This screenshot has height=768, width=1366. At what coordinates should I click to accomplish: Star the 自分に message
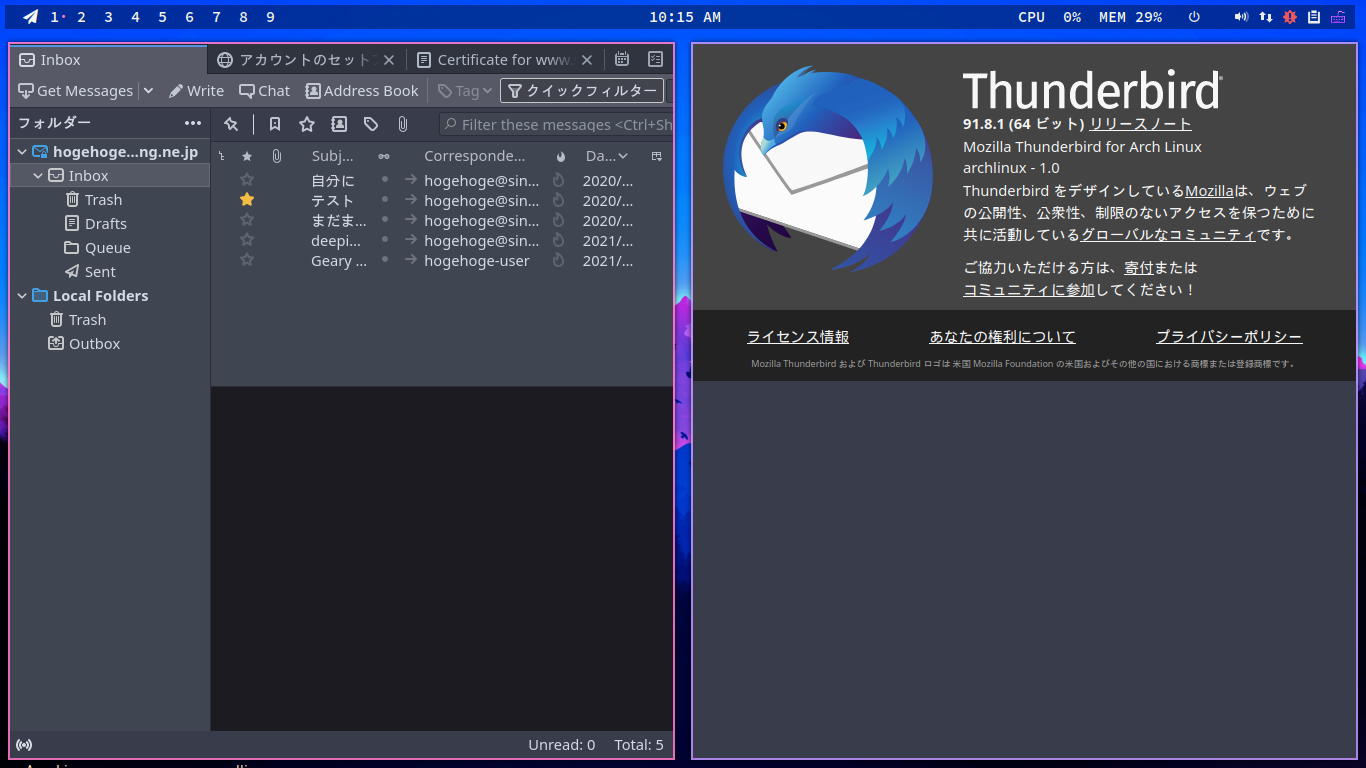pyautogui.click(x=247, y=180)
